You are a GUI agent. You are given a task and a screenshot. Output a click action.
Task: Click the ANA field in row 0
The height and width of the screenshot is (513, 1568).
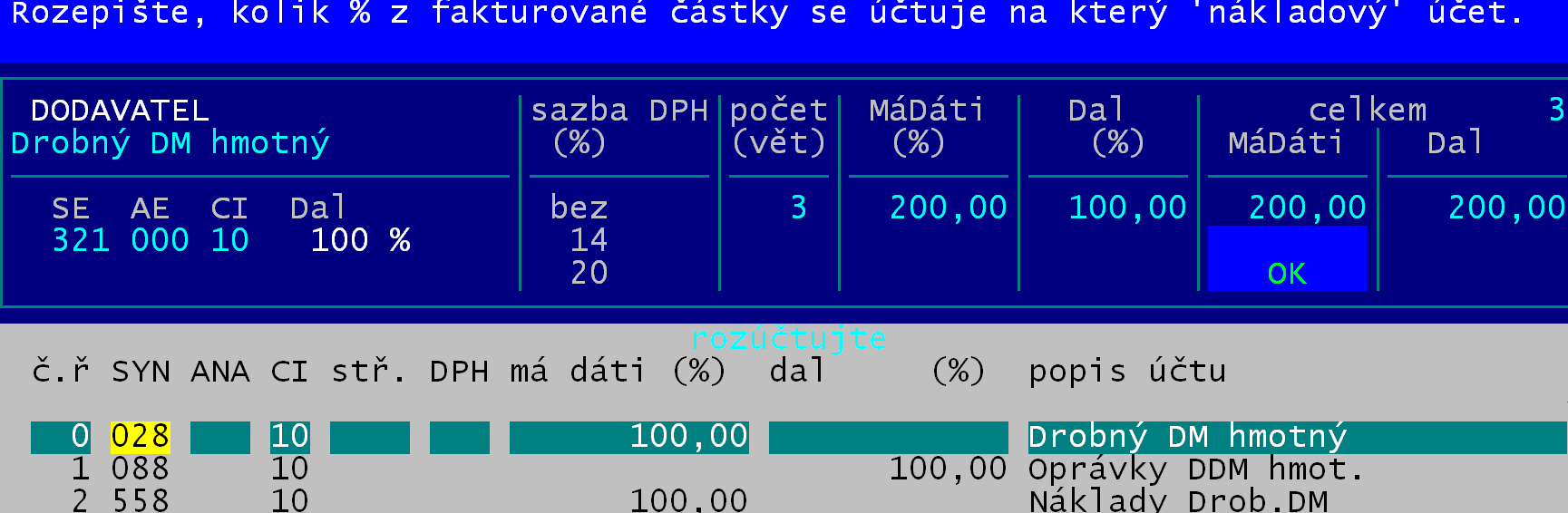click(x=219, y=437)
